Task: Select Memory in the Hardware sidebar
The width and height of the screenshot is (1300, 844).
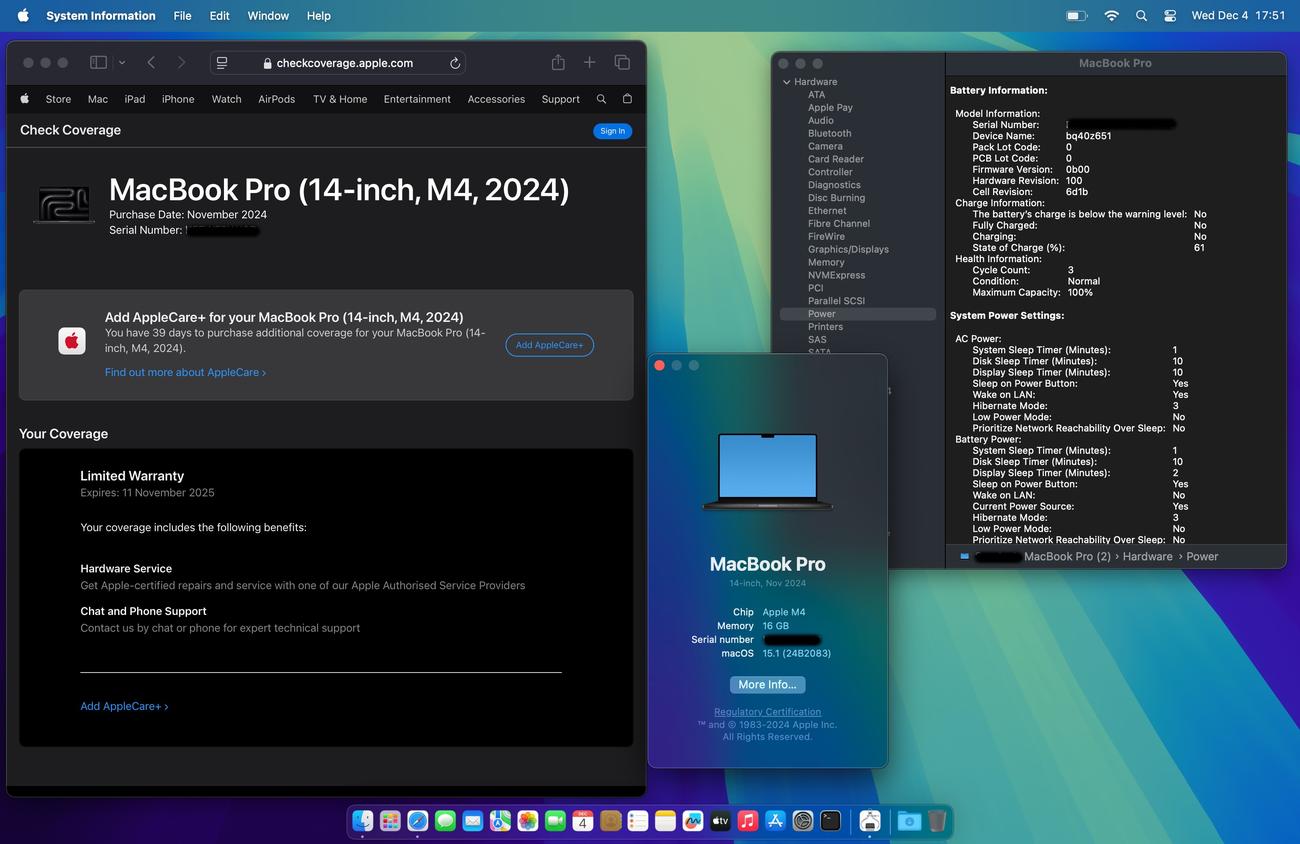Action: tap(826, 262)
